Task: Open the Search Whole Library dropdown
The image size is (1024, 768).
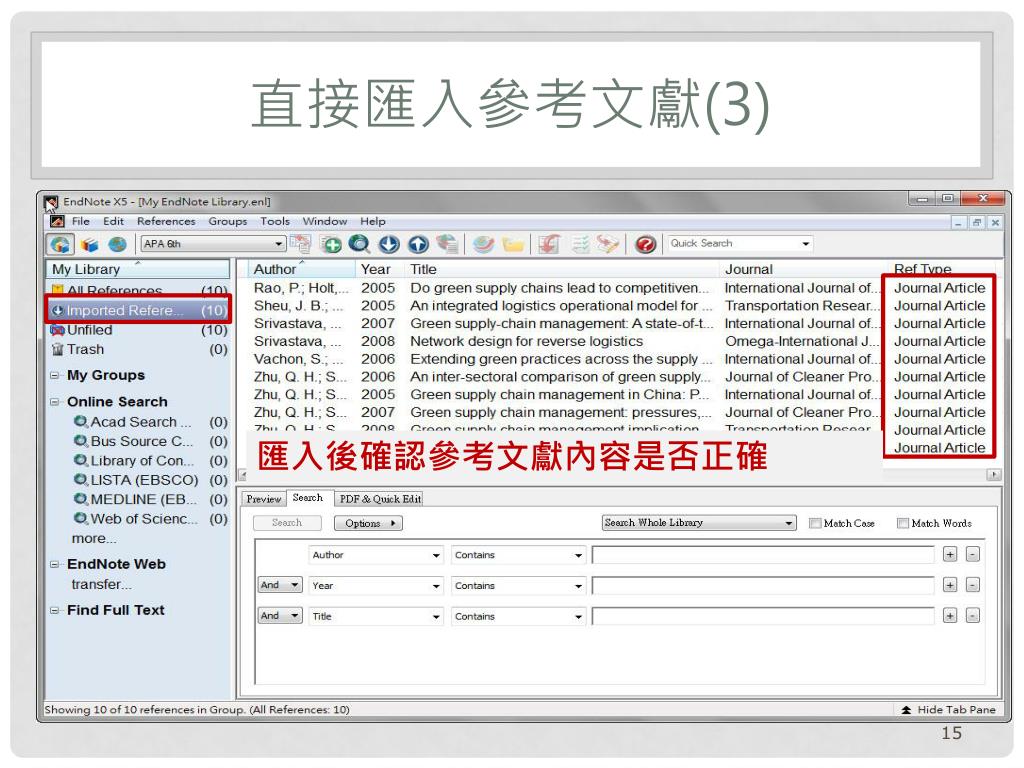Action: coord(699,522)
